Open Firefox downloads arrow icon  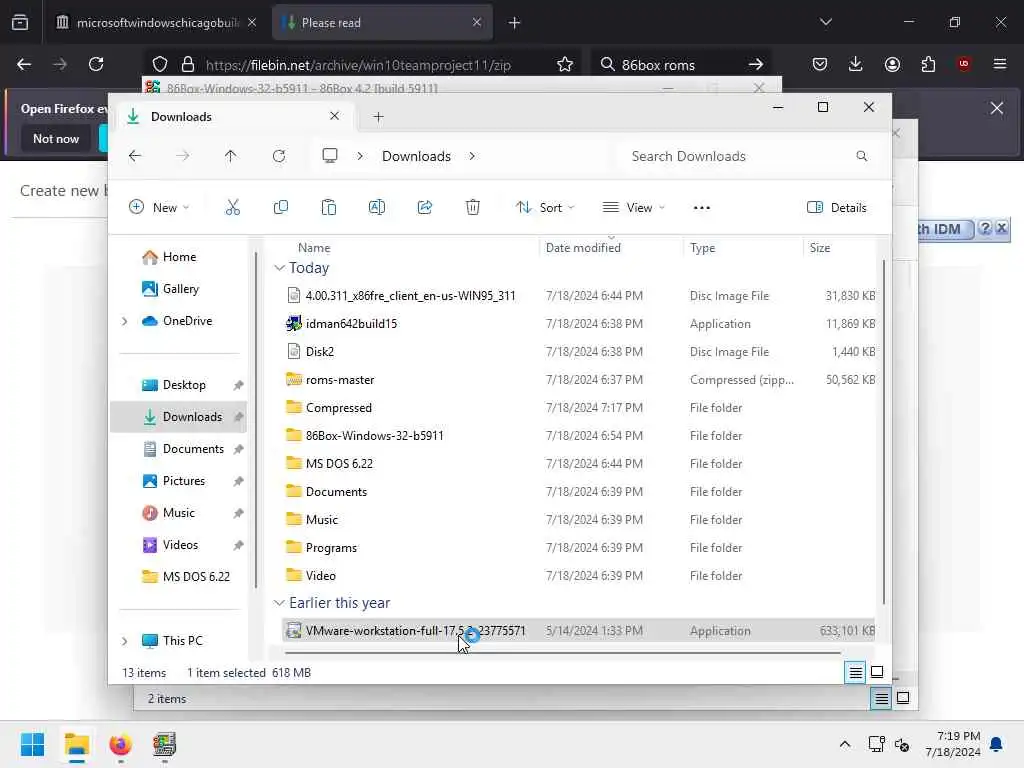(856, 64)
